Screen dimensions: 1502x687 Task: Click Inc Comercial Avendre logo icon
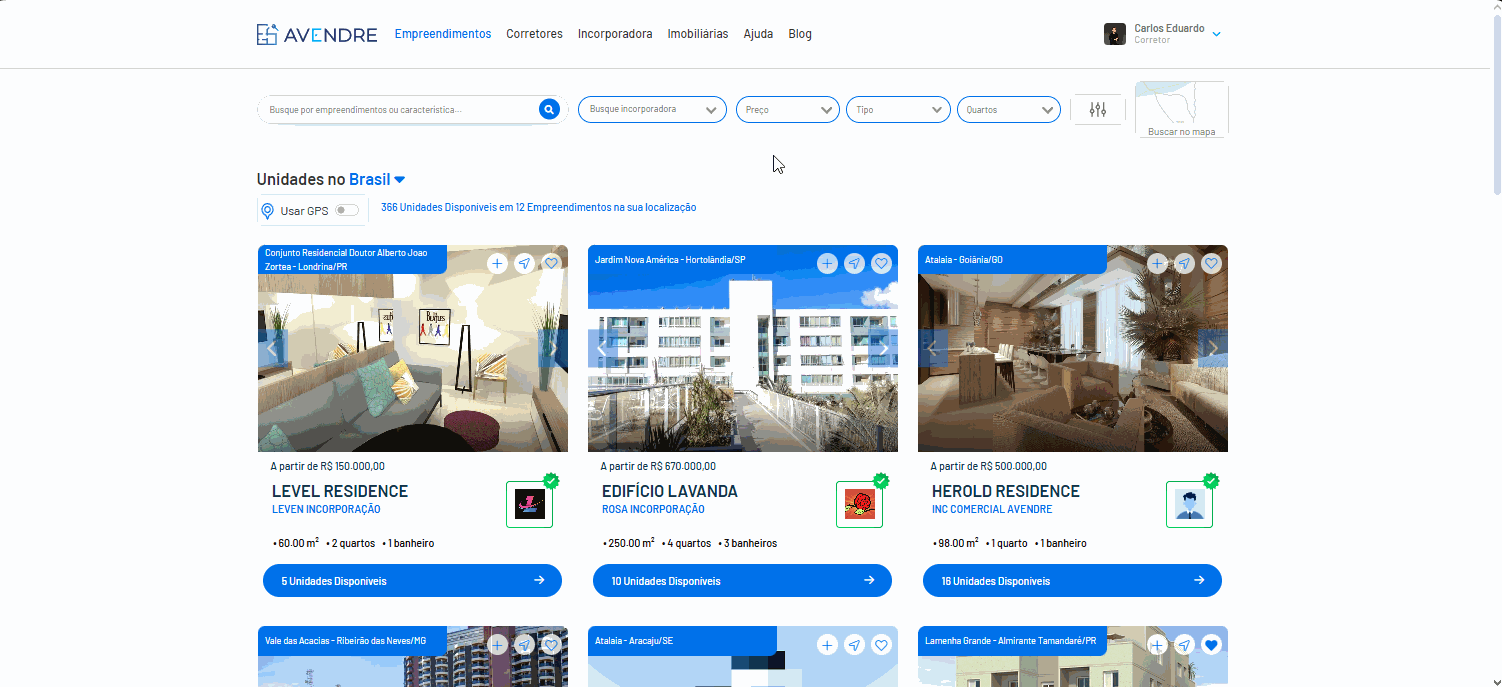1190,504
